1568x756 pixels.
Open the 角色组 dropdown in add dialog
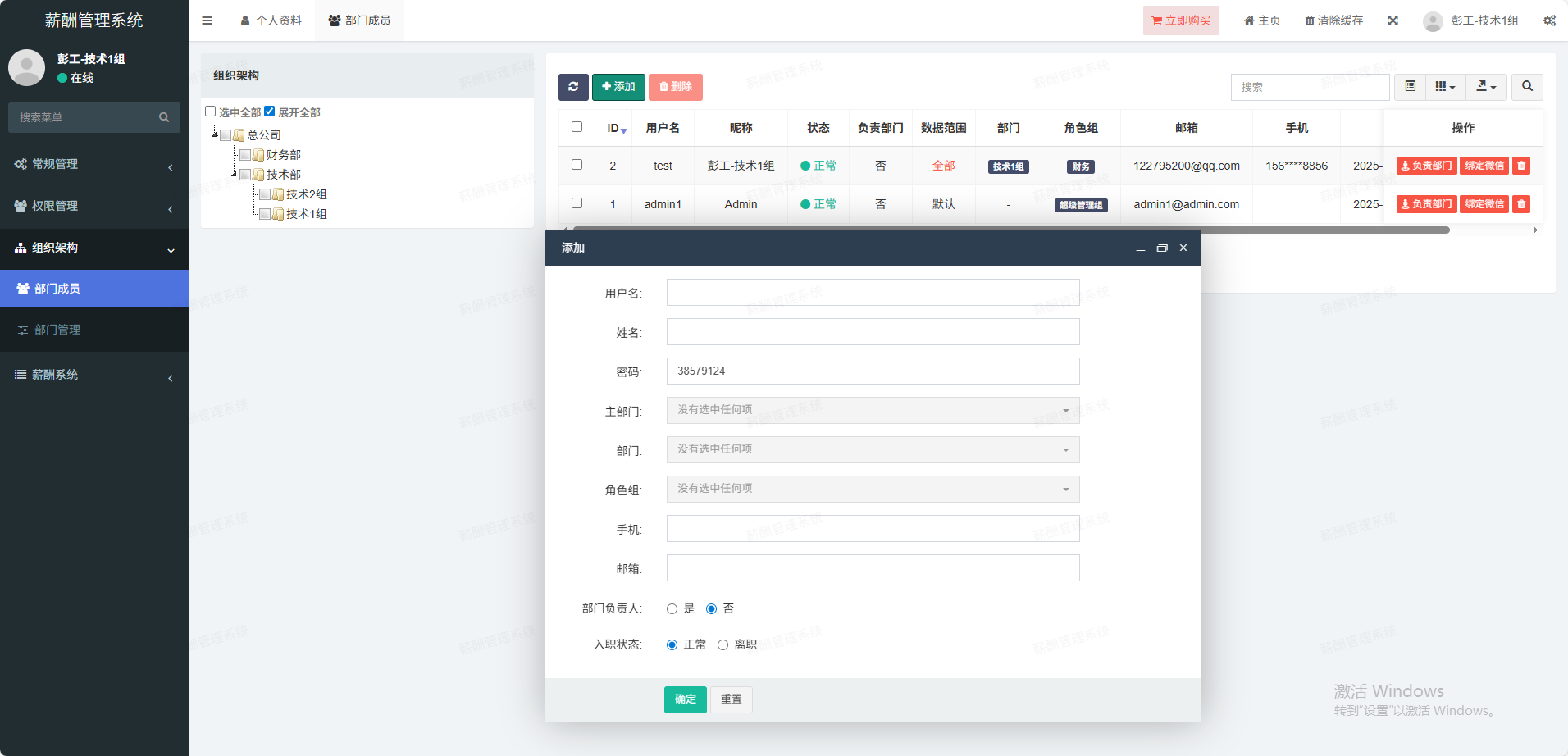coord(873,489)
